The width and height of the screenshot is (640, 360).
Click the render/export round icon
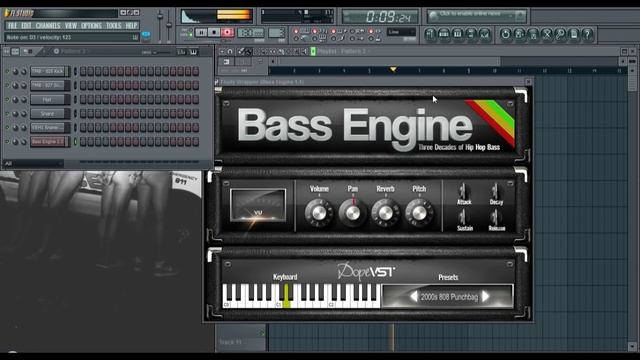(x=533, y=34)
